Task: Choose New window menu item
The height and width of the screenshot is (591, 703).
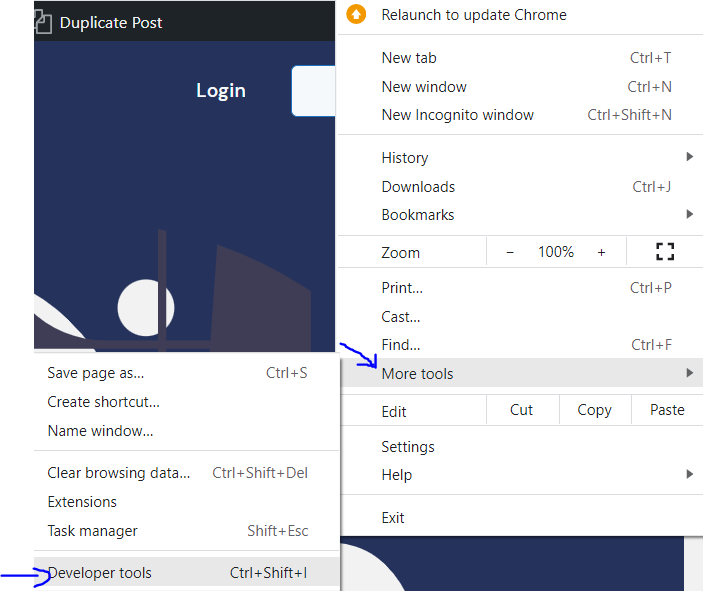Action: click(x=520, y=87)
